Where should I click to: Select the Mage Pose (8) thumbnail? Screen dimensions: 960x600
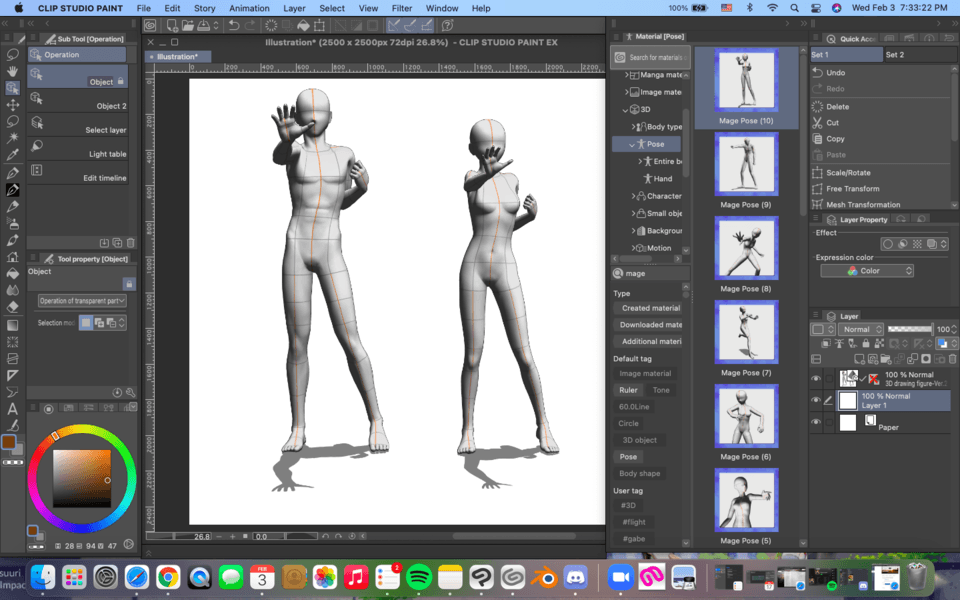pos(746,248)
